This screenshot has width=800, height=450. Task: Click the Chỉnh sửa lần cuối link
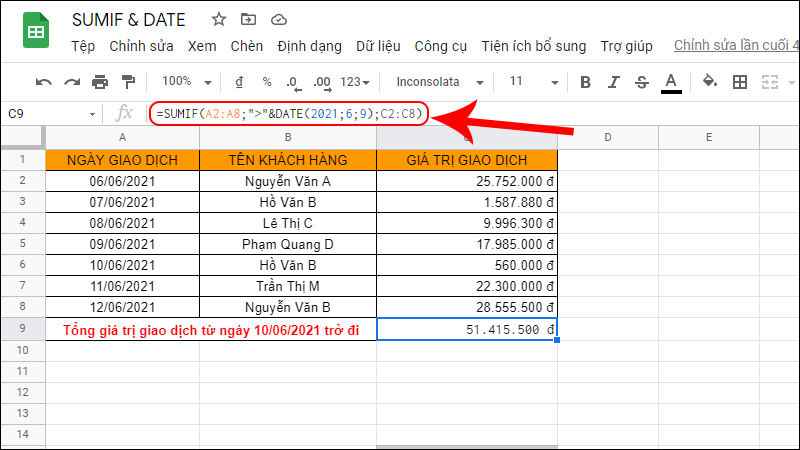(736, 46)
